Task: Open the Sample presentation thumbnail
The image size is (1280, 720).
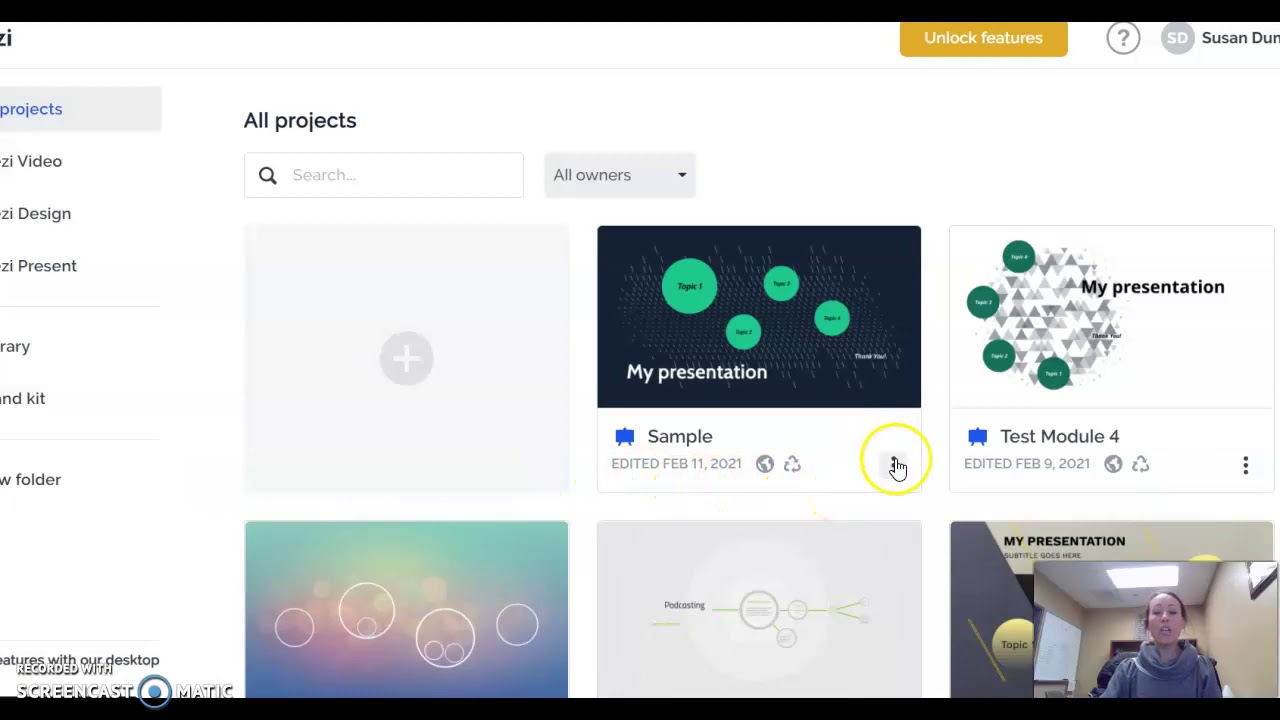Action: (x=759, y=317)
